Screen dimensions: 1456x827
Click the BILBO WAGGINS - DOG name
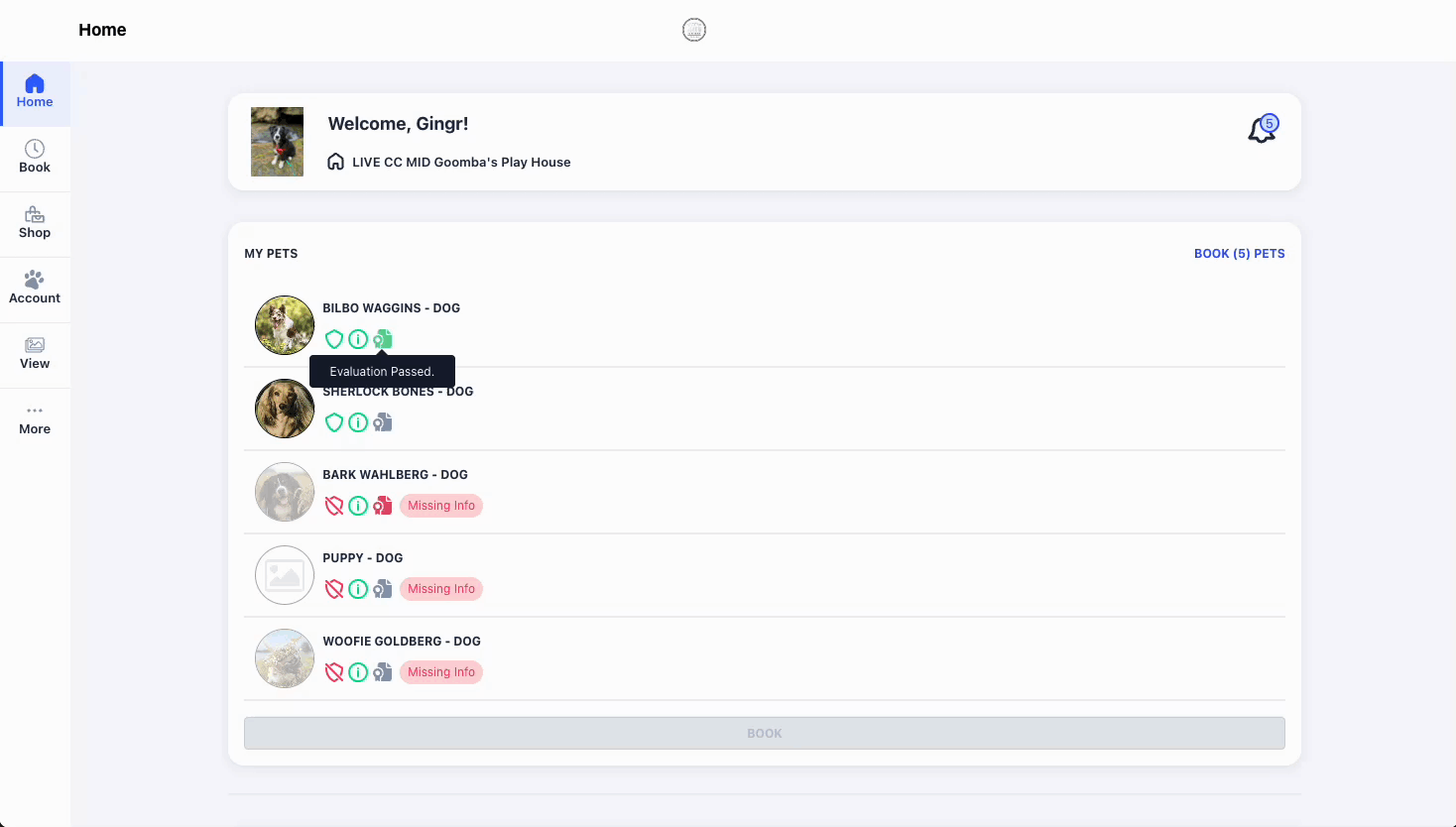(x=391, y=308)
